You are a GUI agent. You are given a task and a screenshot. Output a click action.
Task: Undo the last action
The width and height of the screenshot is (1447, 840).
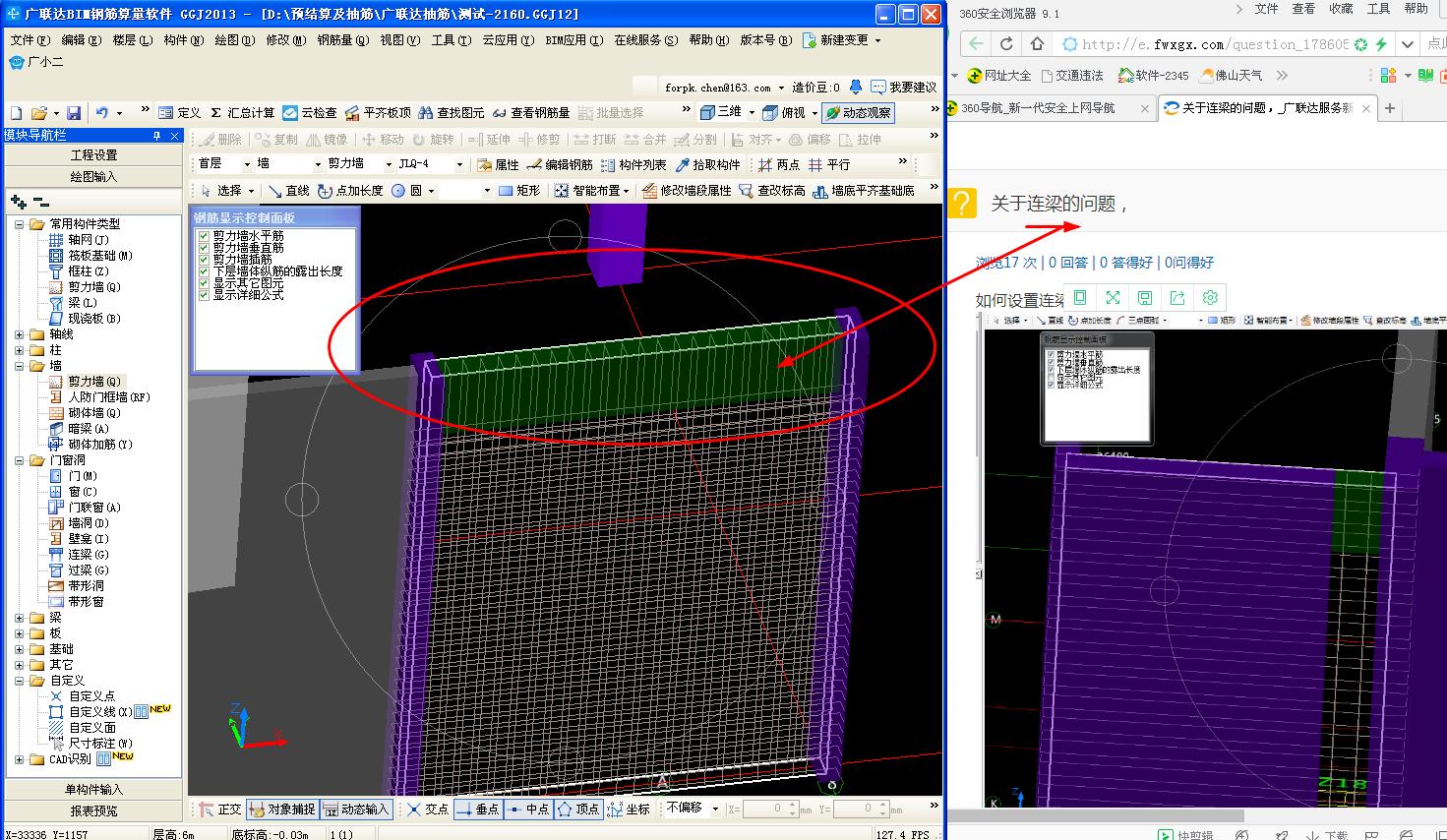click(102, 113)
